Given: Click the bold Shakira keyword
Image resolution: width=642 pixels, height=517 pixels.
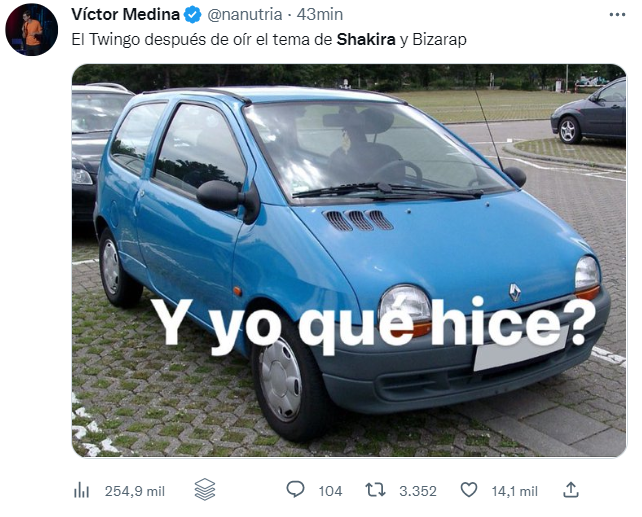Looking at the screenshot, I should [366, 40].
